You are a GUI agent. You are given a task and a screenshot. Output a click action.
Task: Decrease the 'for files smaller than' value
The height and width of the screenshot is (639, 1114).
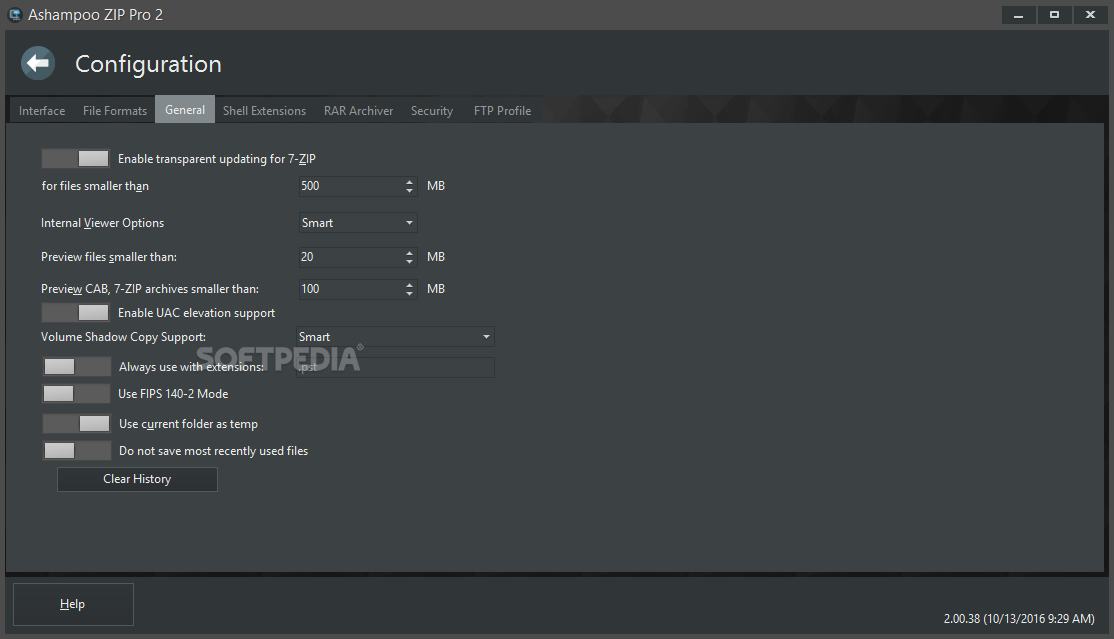click(x=409, y=190)
